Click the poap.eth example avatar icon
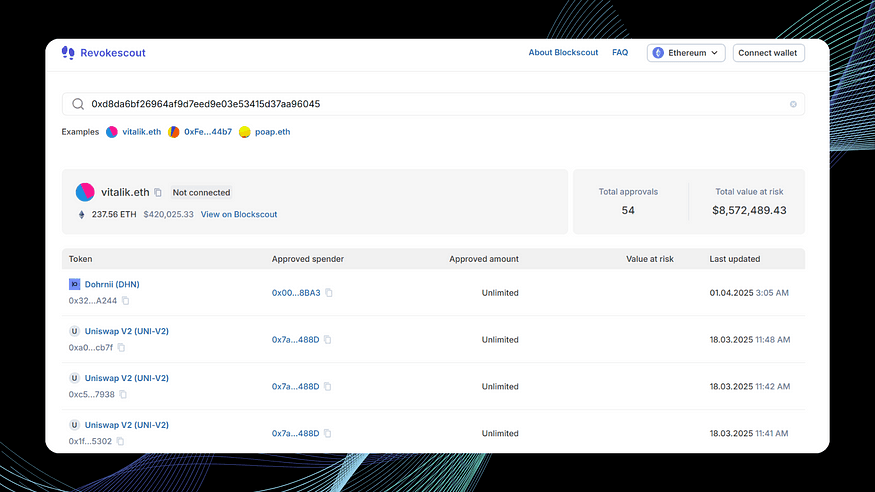Screen dimensions: 875x492 pyautogui.click(x=244, y=132)
